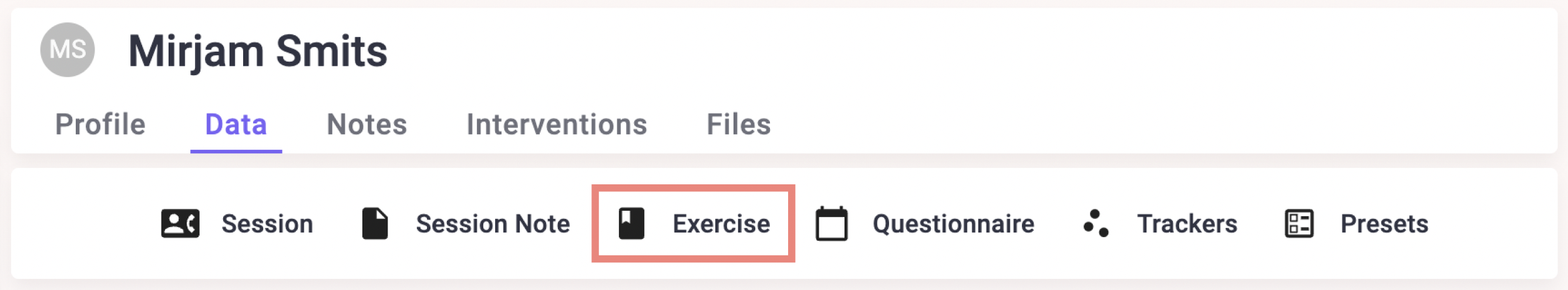Click the purple underline under the Data tab
The width and height of the screenshot is (1568, 290).
[236, 151]
